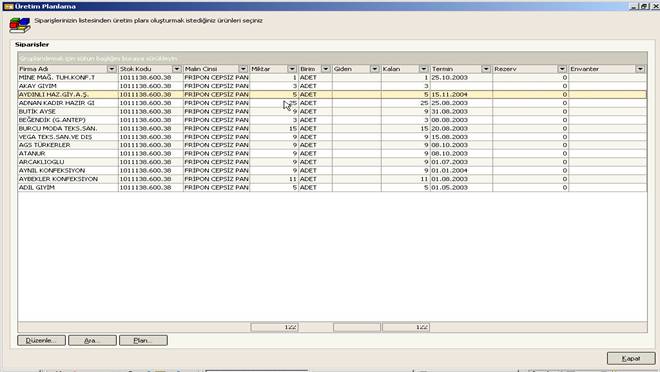Viewport: 660px width, 372px height.
Task: Select the ADIL GIYIM row
Action: tap(332, 187)
